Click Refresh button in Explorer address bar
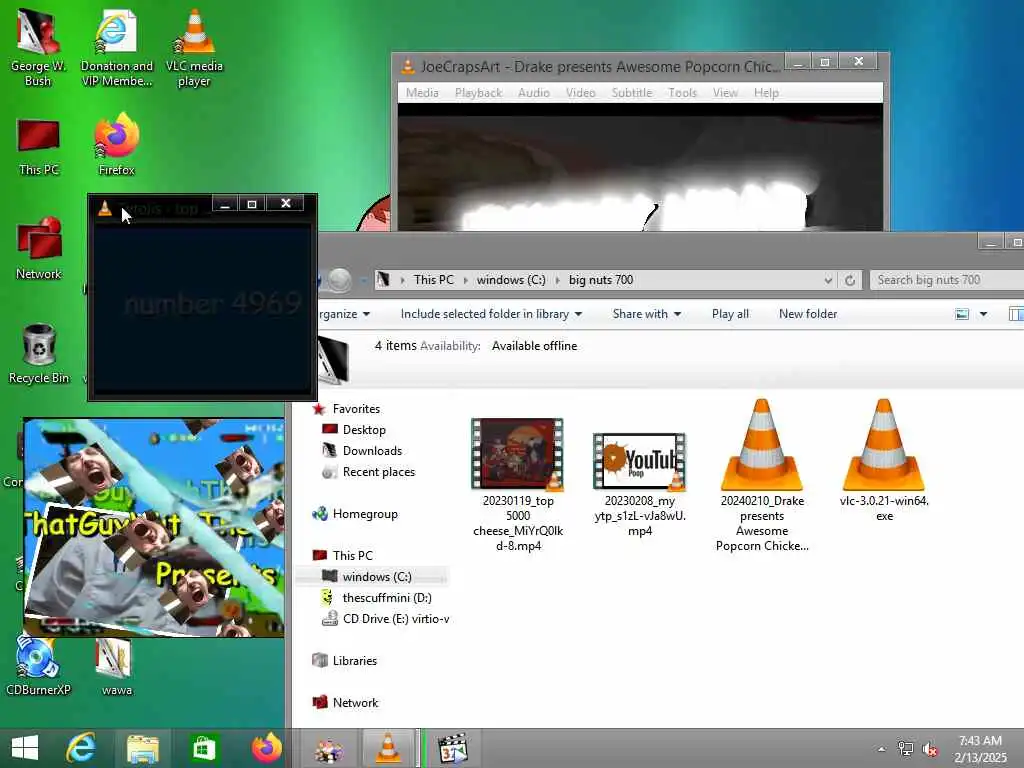This screenshot has width=1024, height=768. [x=850, y=280]
